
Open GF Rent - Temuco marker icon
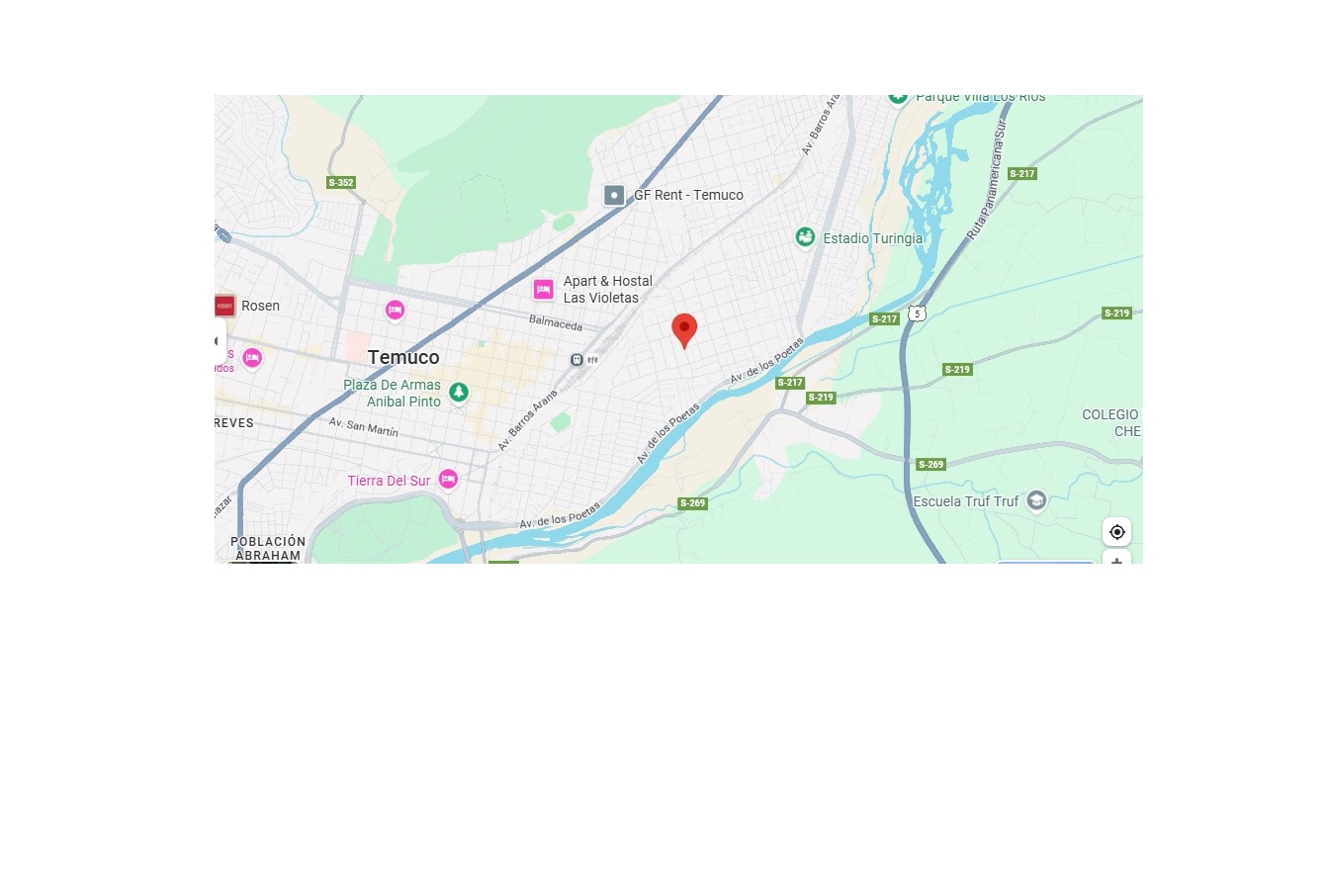[x=614, y=195]
